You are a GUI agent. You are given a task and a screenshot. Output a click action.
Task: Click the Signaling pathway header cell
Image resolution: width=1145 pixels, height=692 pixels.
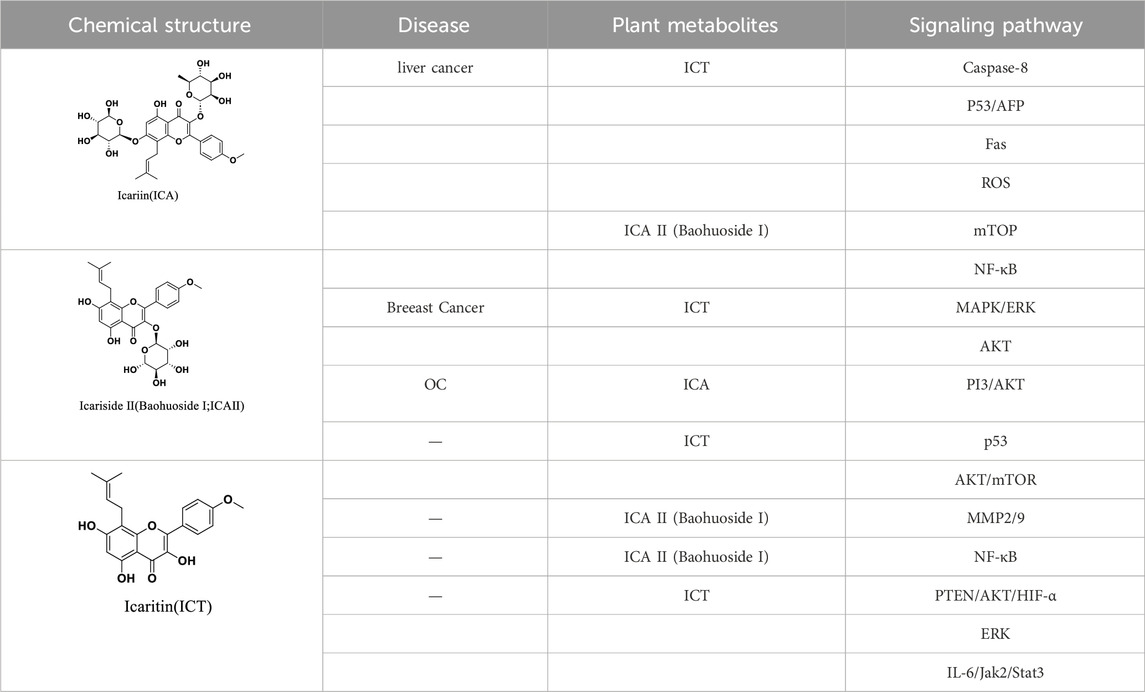pos(995,25)
